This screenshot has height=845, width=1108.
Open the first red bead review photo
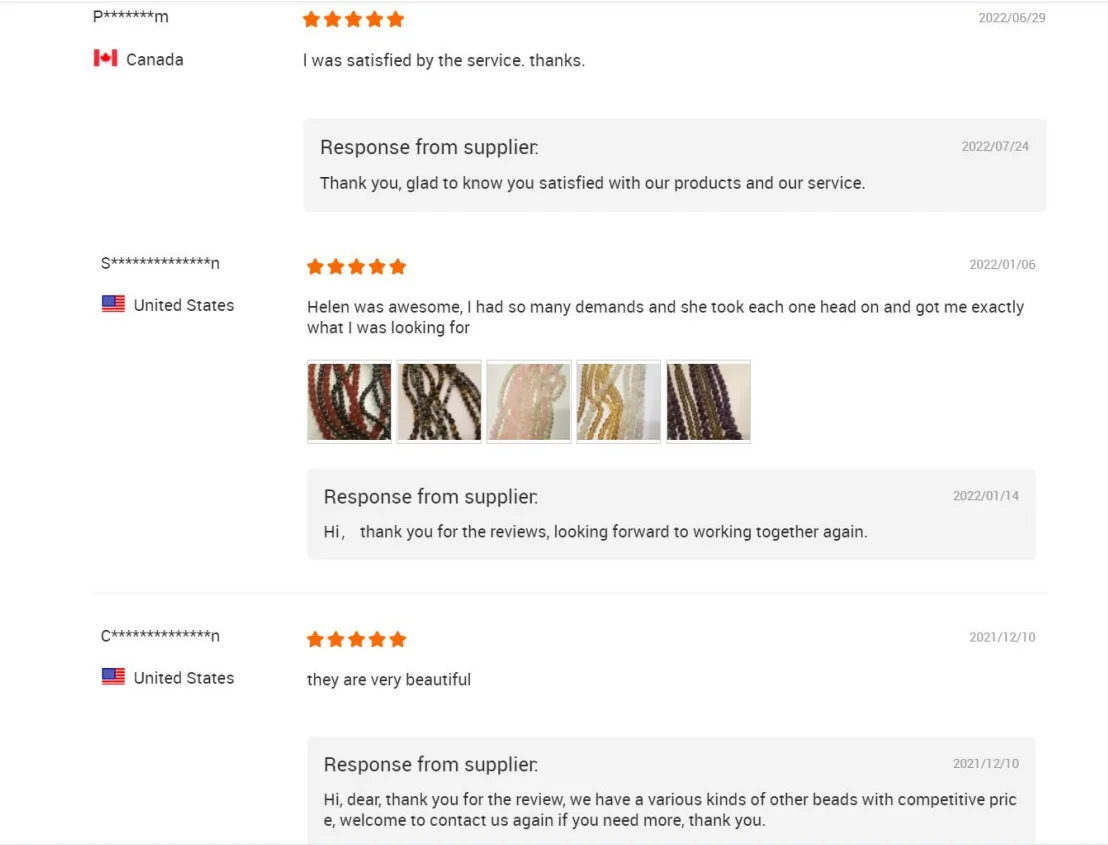pos(349,401)
